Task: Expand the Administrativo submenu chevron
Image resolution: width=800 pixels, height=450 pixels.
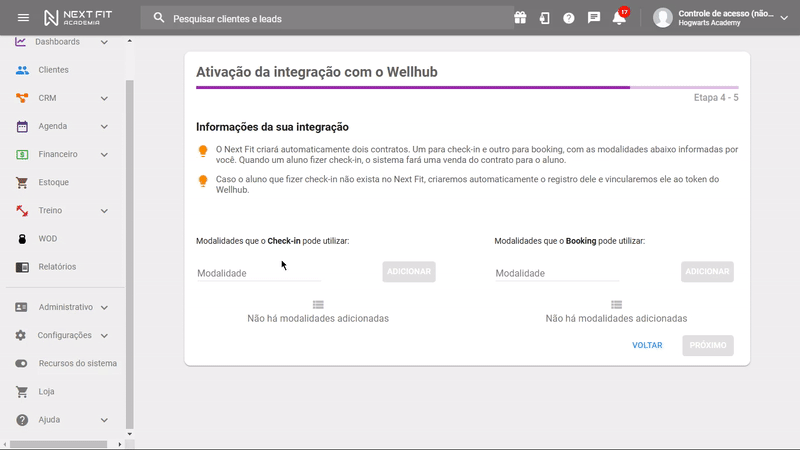Action: tap(104, 307)
